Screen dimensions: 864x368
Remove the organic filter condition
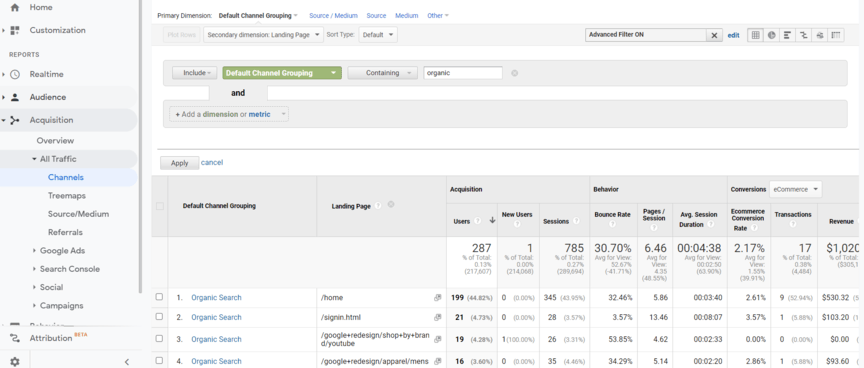pyautogui.click(x=515, y=73)
